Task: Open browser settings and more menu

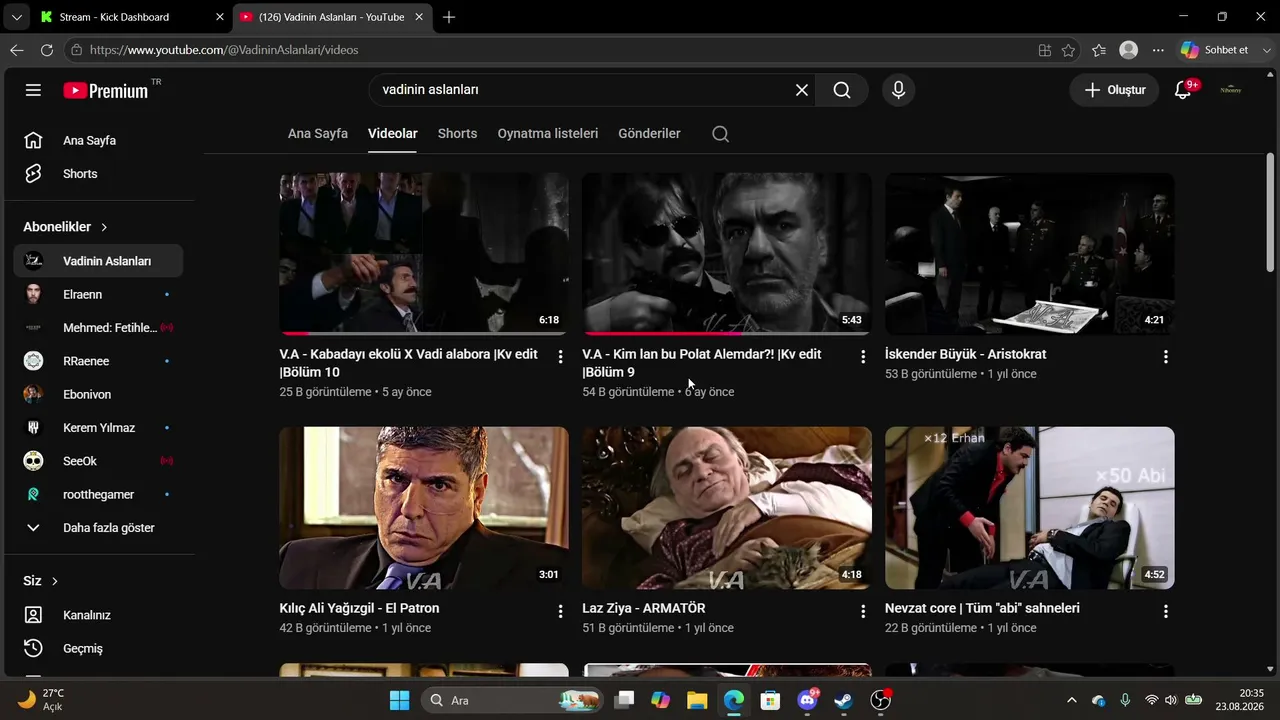Action: [1158, 50]
